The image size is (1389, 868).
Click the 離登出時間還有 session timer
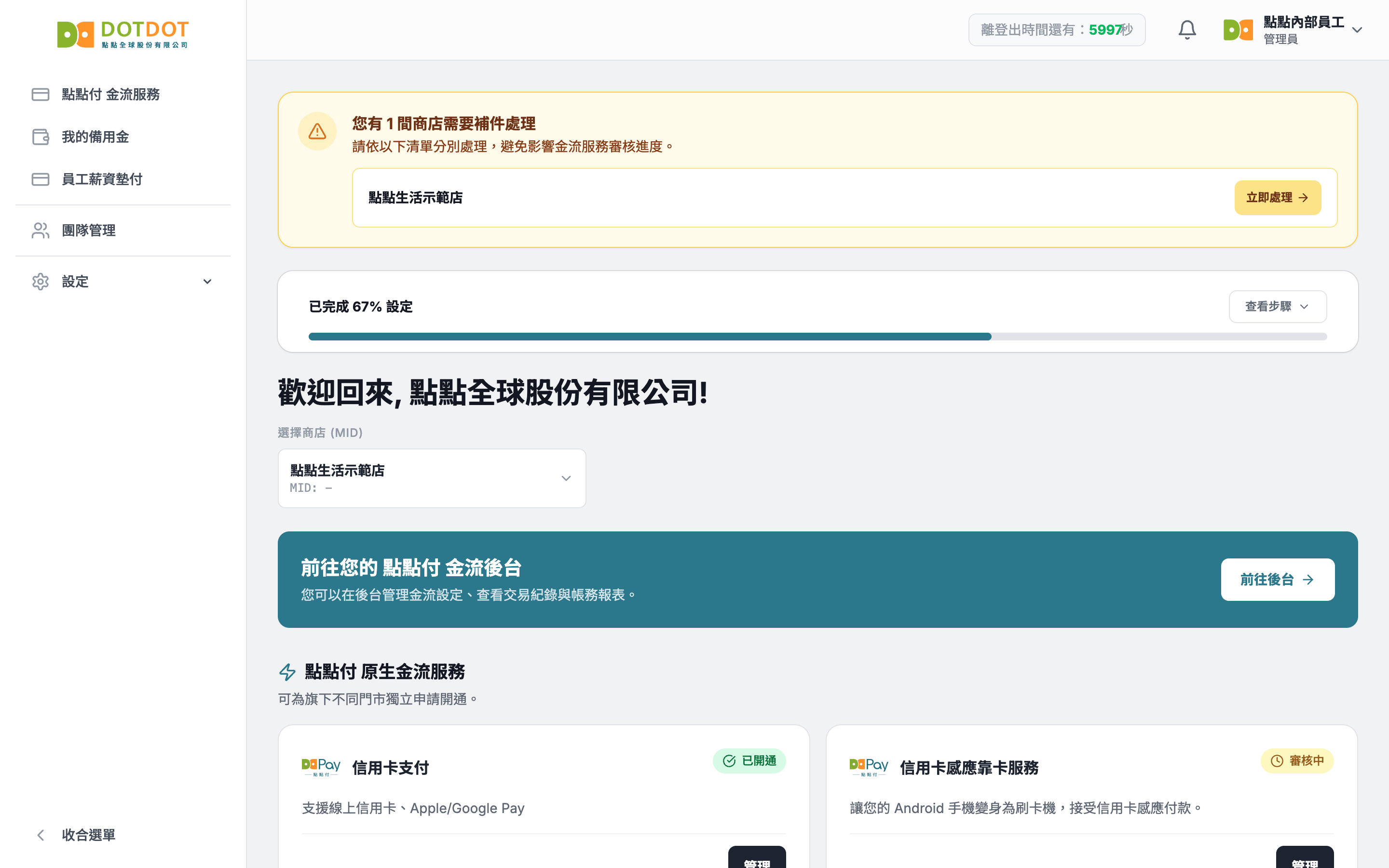pos(1057,30)
